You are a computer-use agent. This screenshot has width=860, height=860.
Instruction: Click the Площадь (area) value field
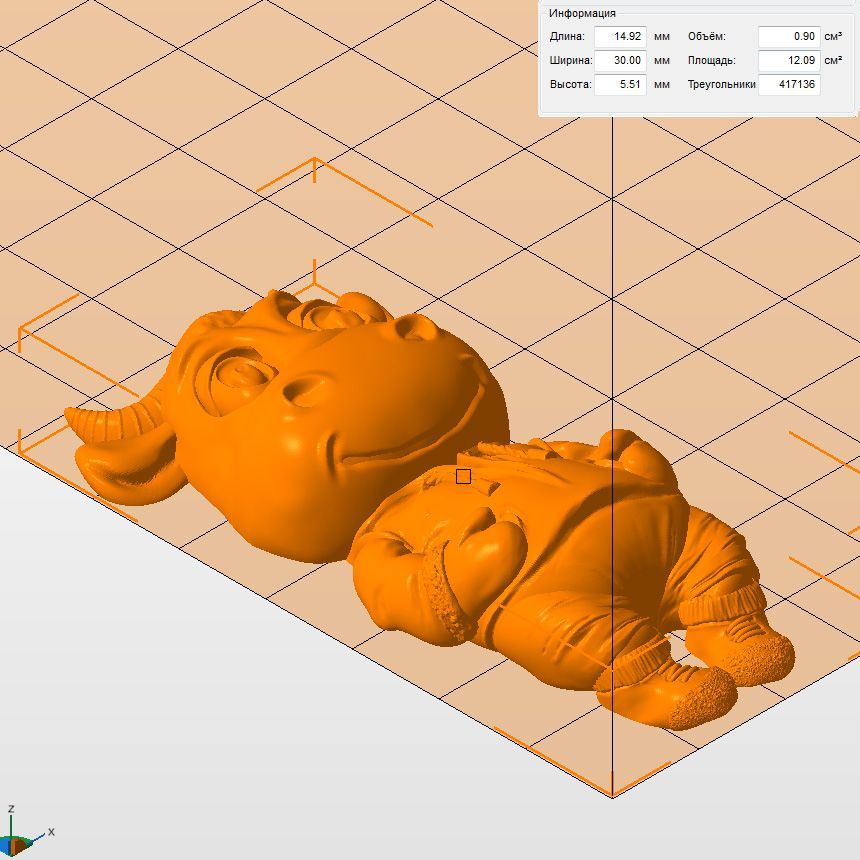tap(788, 60)
